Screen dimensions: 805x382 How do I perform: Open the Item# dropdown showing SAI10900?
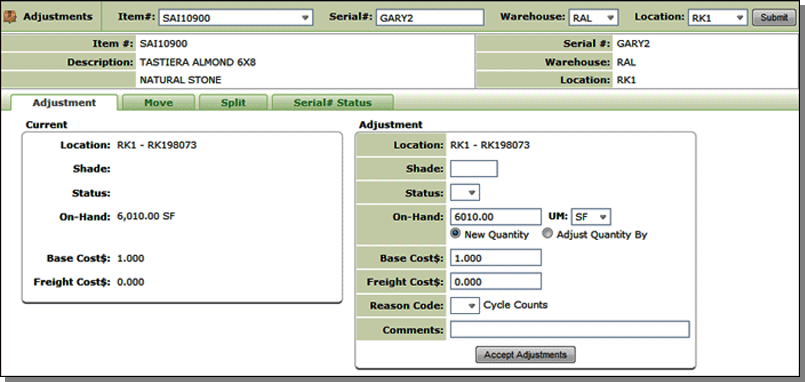point(236,17)
